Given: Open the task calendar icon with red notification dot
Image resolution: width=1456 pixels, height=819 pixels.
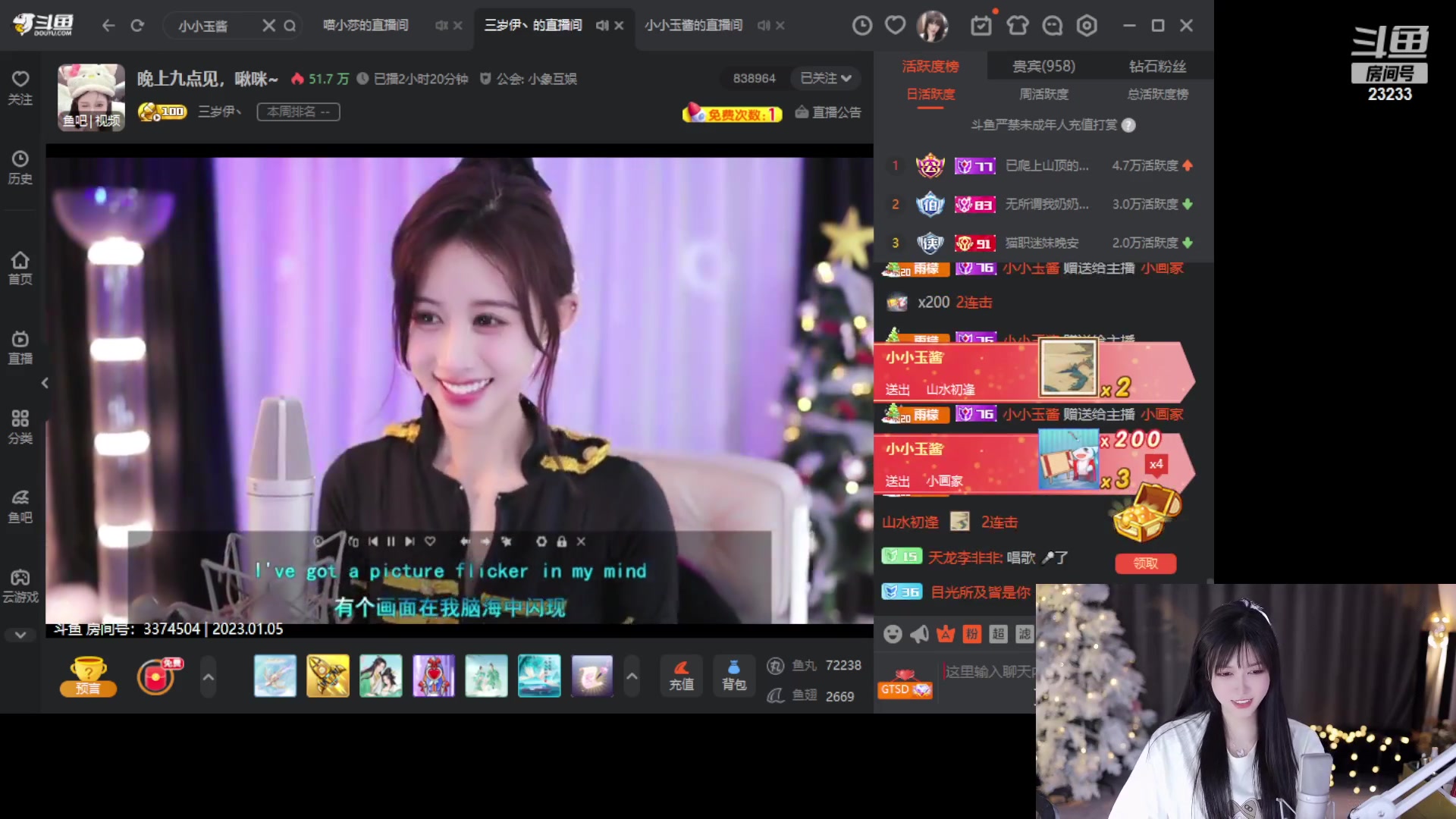Looking at the screenshot, I should click(981, 25).
